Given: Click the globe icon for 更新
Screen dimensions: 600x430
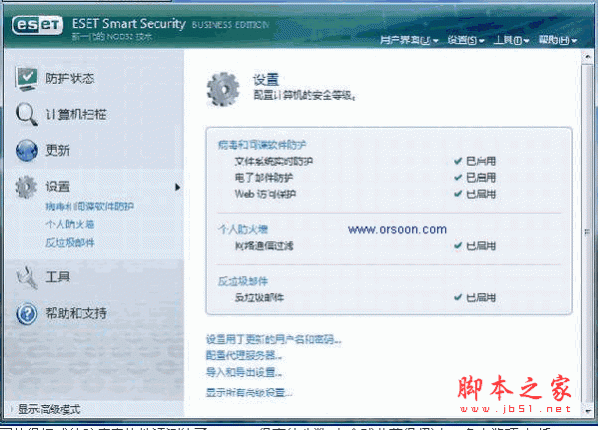Looking at the screenshot, I should [x=26, y=150].
